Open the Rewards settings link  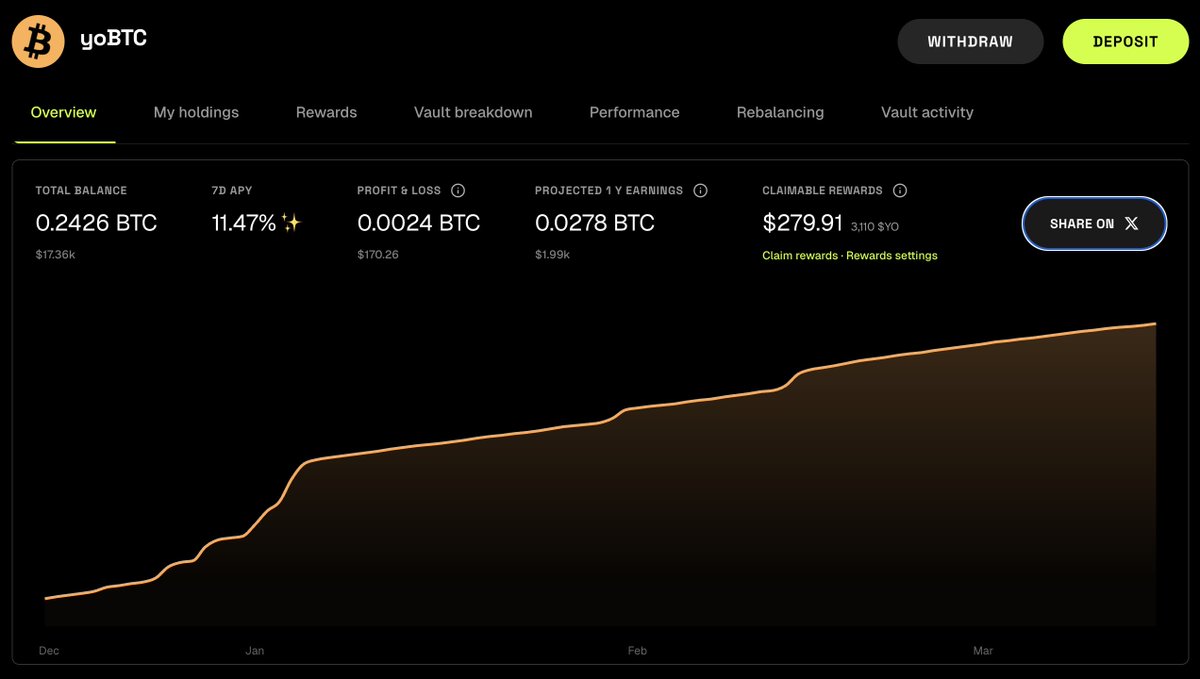892,256
